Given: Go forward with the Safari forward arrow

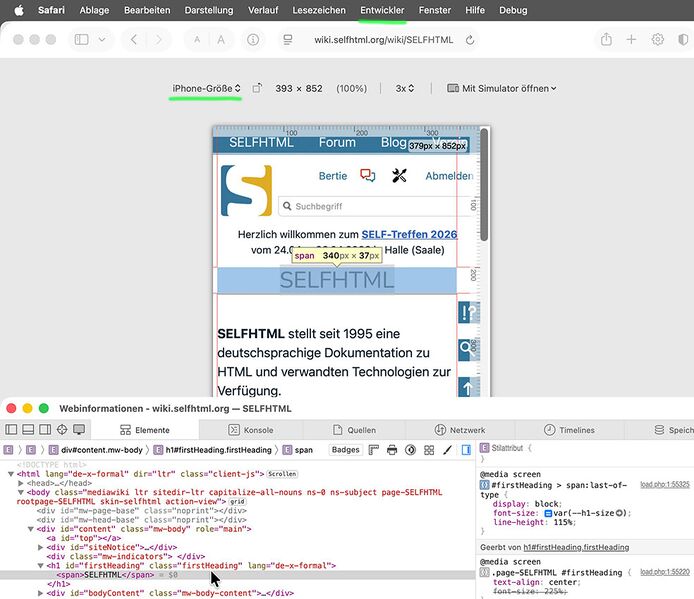Looking at the screenshot, I should pyautogui.click(x=158, y=40).
